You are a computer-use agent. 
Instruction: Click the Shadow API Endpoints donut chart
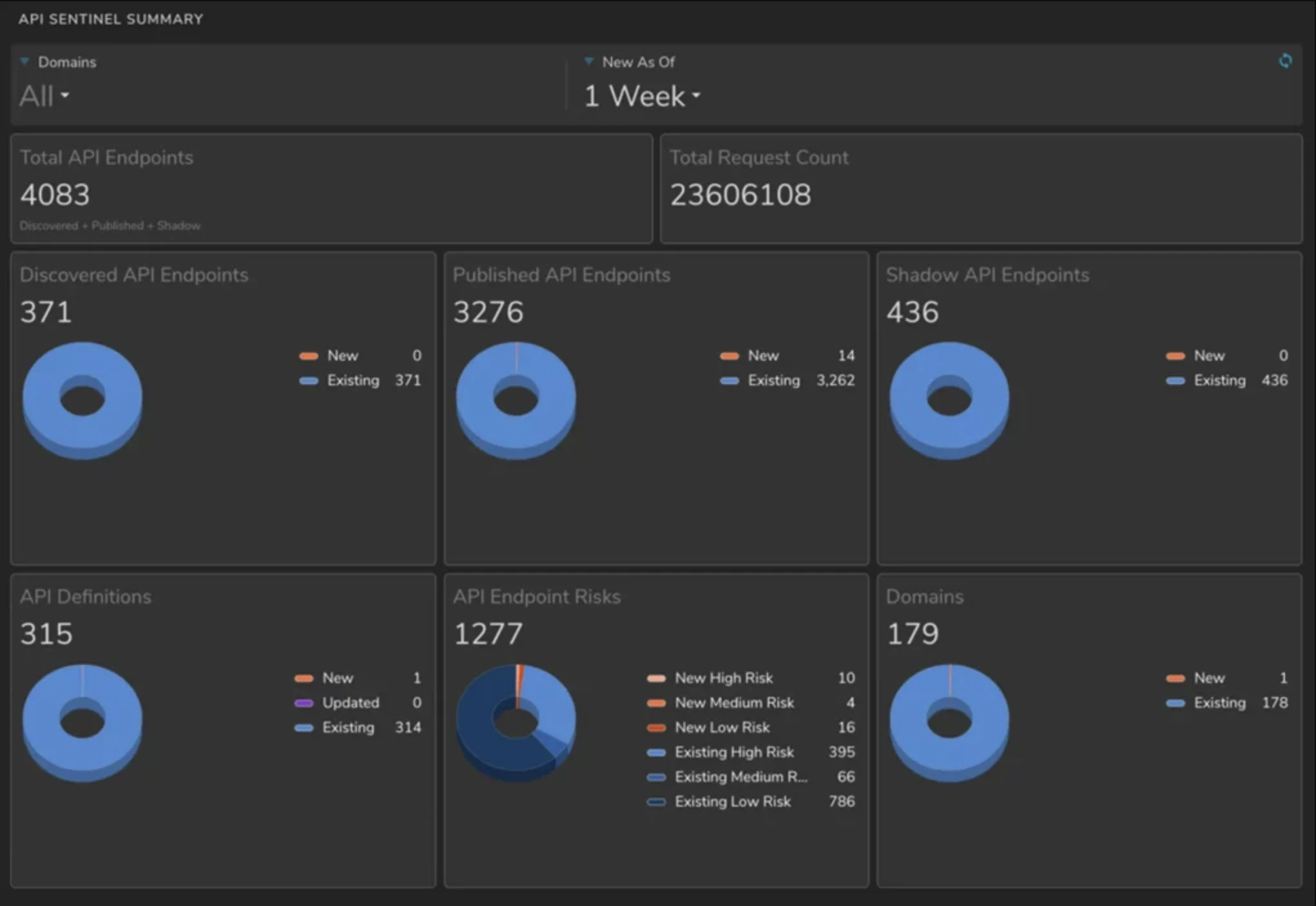point(949,400)
